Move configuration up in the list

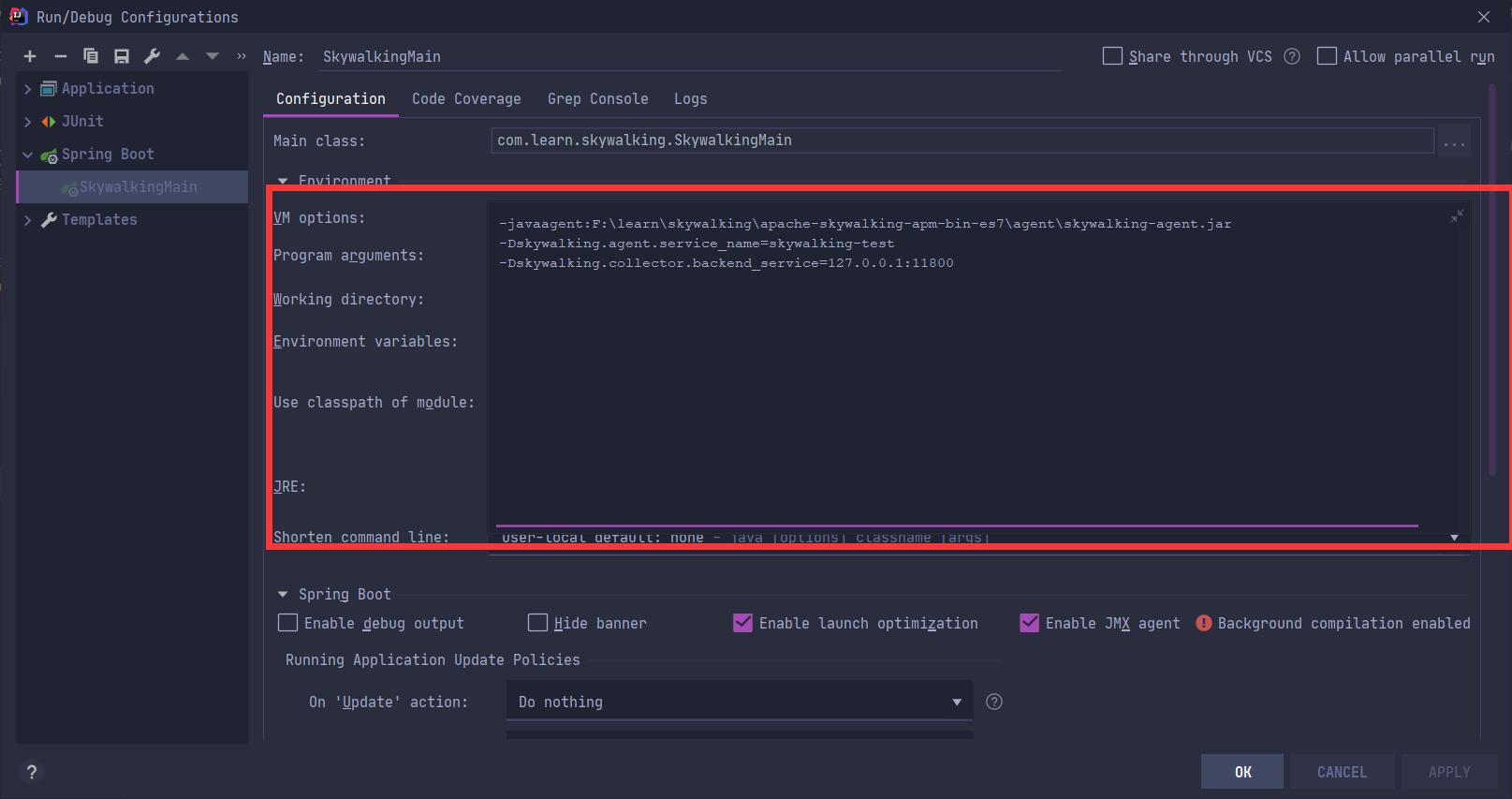[183, 56]
